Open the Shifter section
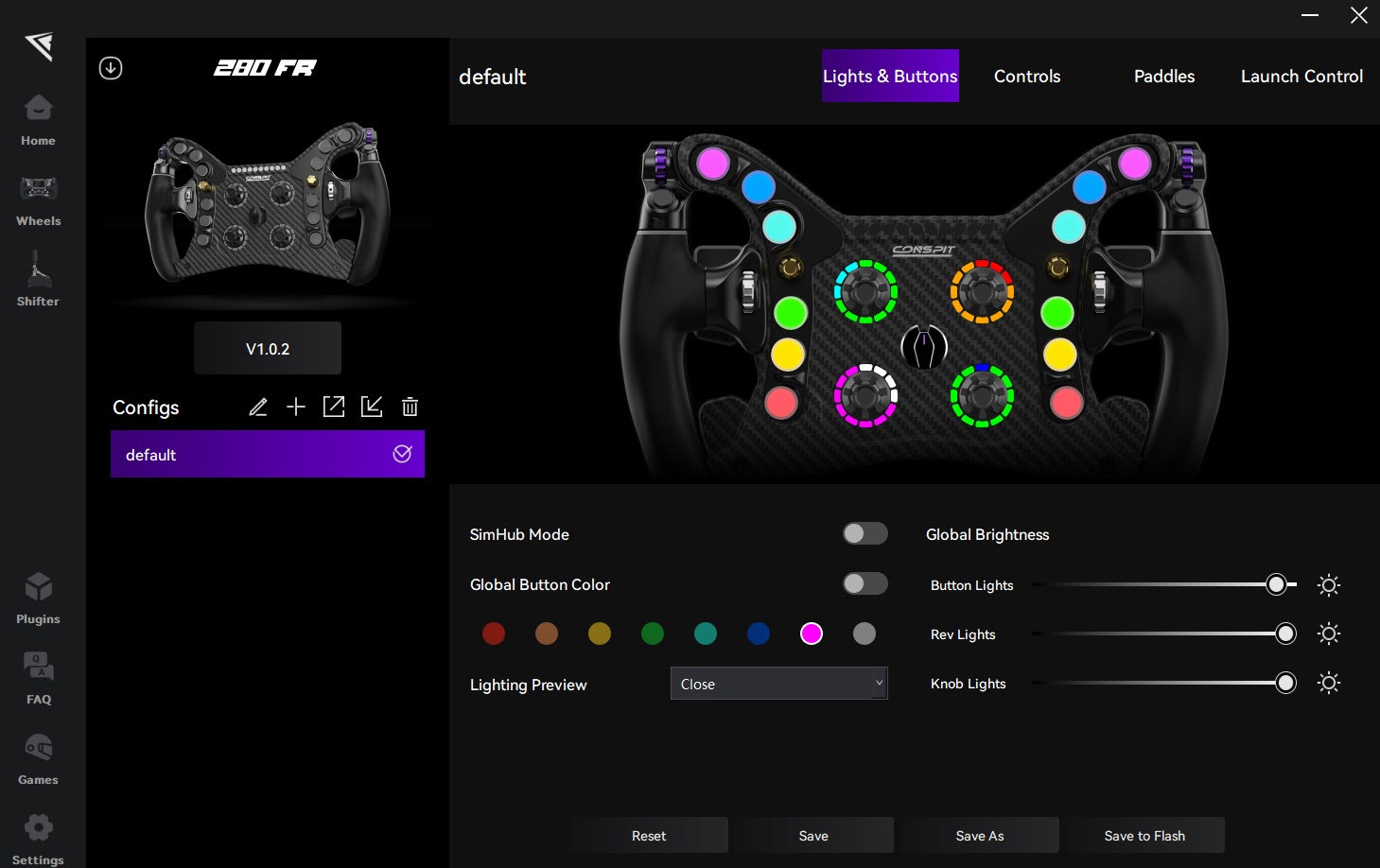 point(38,280)
